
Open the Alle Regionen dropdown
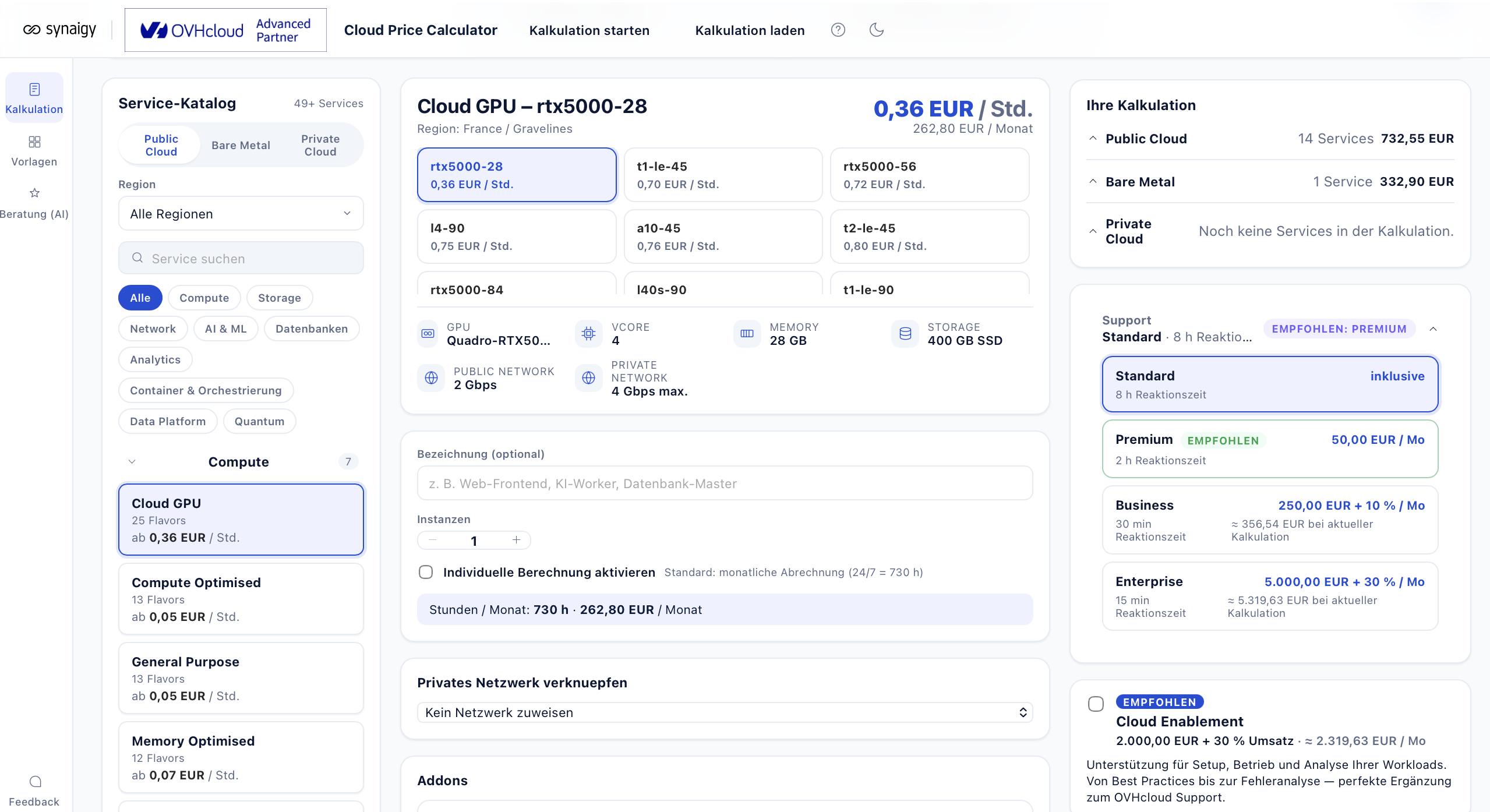pos(241,214)
